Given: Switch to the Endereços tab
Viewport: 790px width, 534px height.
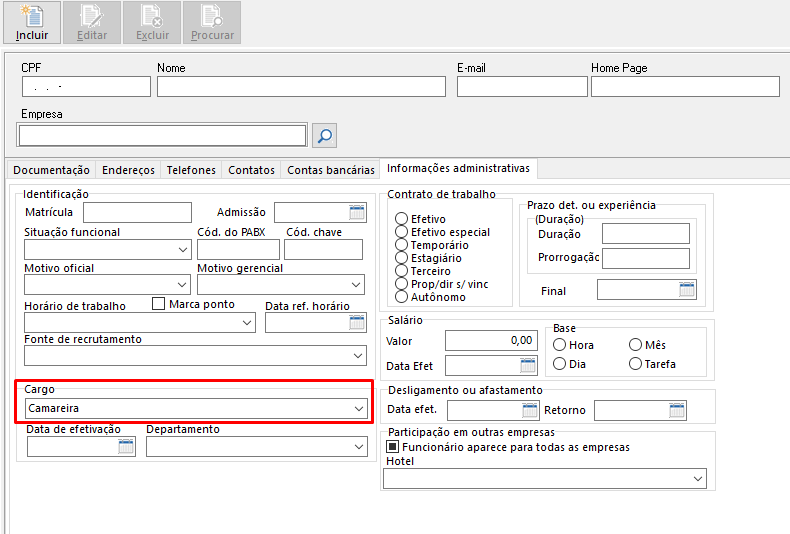Looking at the screenshot, I should point(128,170).
